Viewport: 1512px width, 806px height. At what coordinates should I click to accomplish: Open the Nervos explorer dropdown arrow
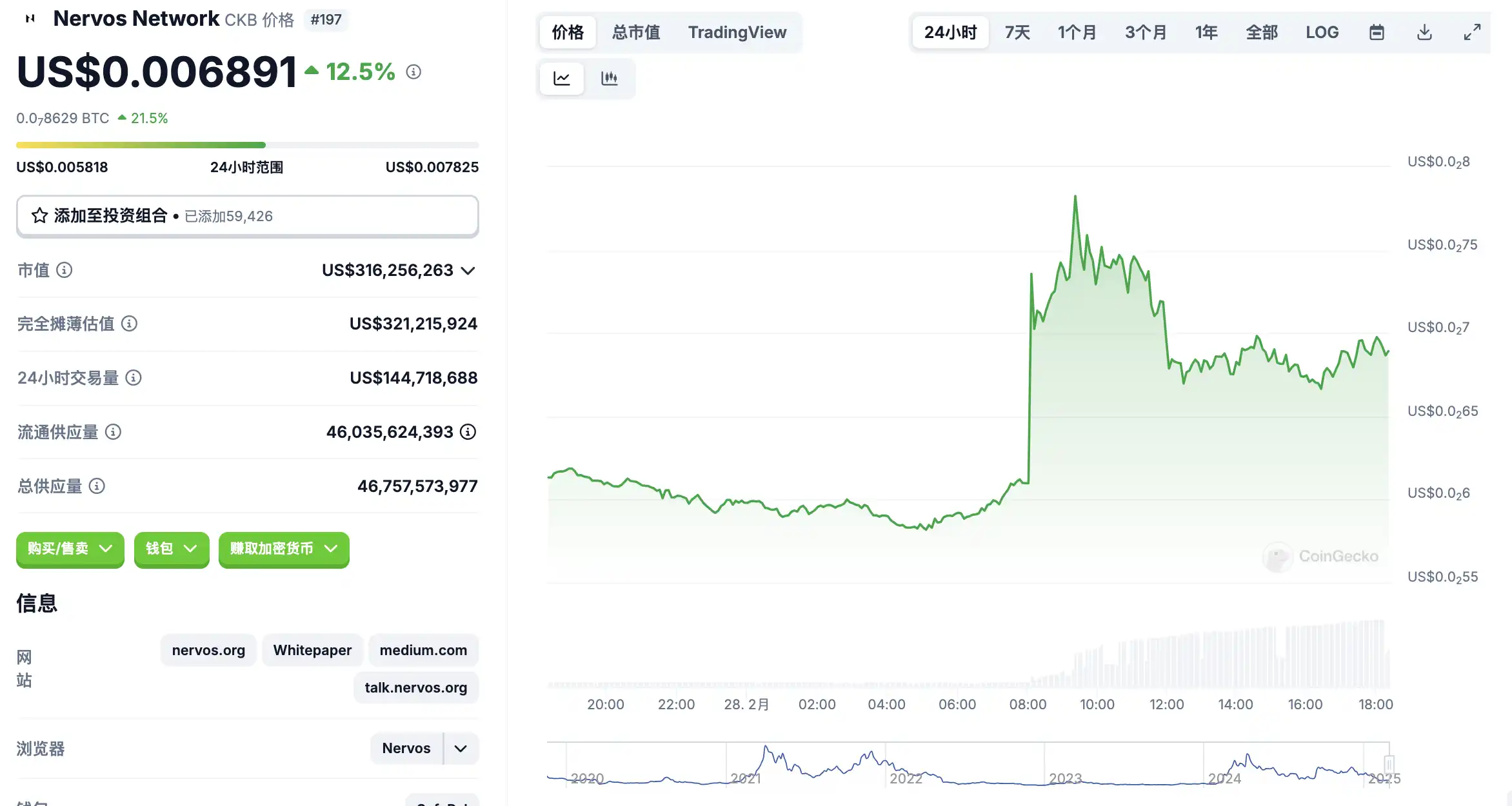click(x=461, y=749)
